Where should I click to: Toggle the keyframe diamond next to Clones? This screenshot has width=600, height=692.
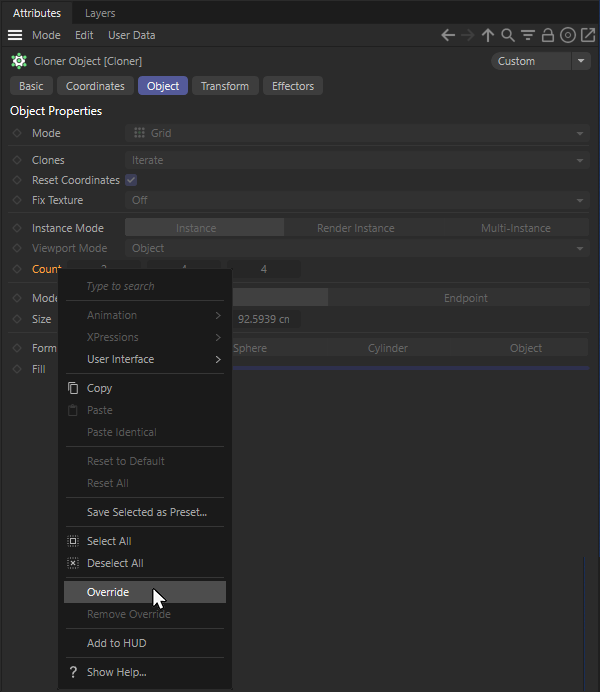pyautogui.click(x=16, y=160)
